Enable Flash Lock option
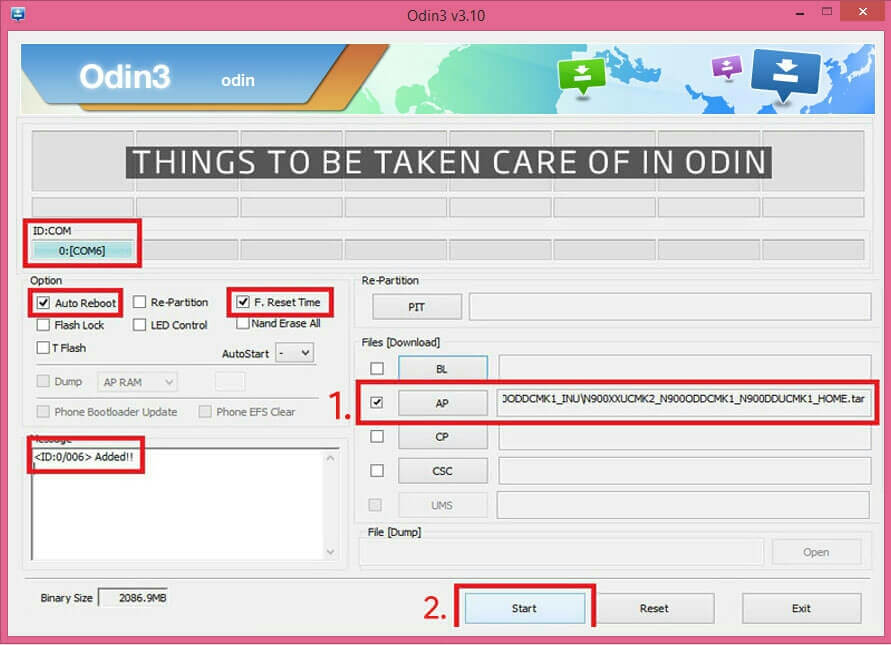 (43, 324)
